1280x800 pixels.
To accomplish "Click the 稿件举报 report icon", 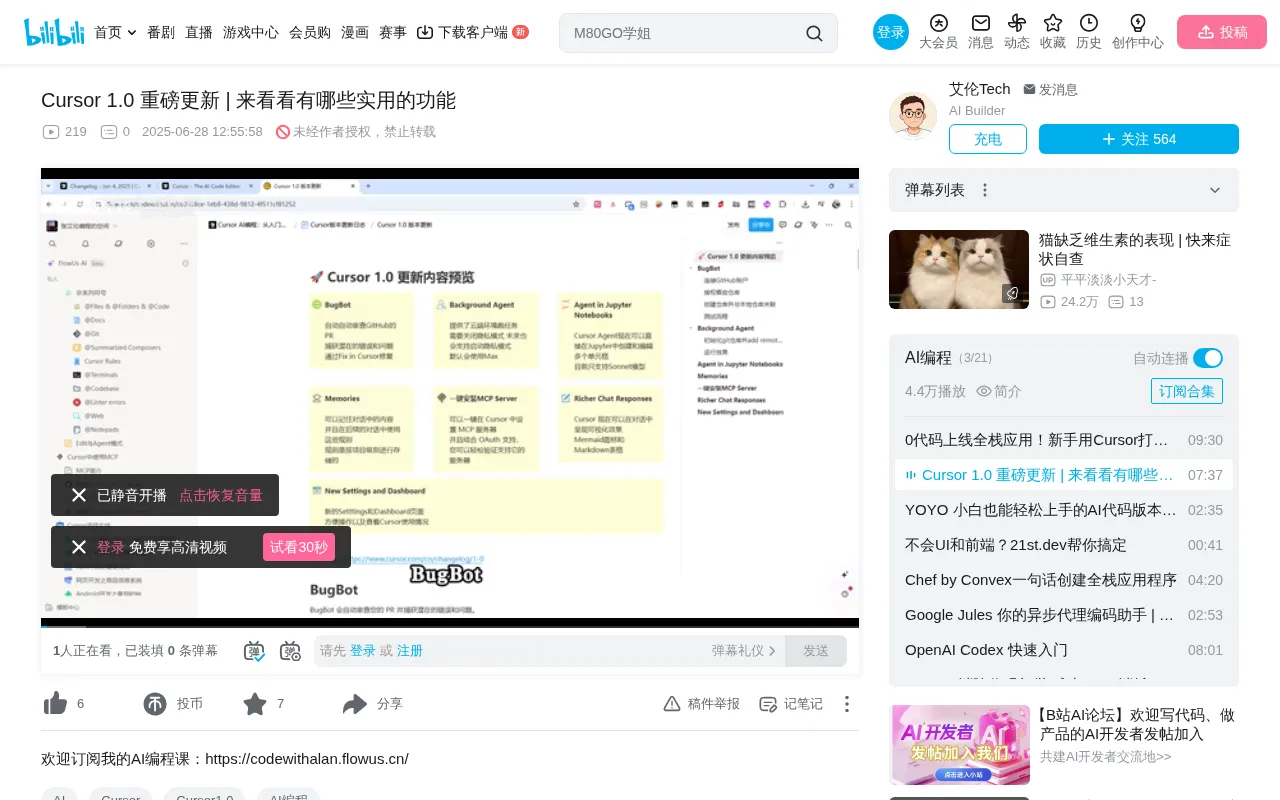I will (x=672, y=704).
